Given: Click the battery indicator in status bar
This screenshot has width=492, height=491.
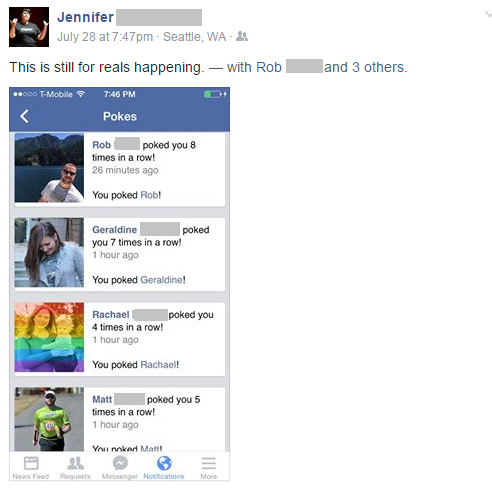Looking at the screenshot, I should coord(213,94).
